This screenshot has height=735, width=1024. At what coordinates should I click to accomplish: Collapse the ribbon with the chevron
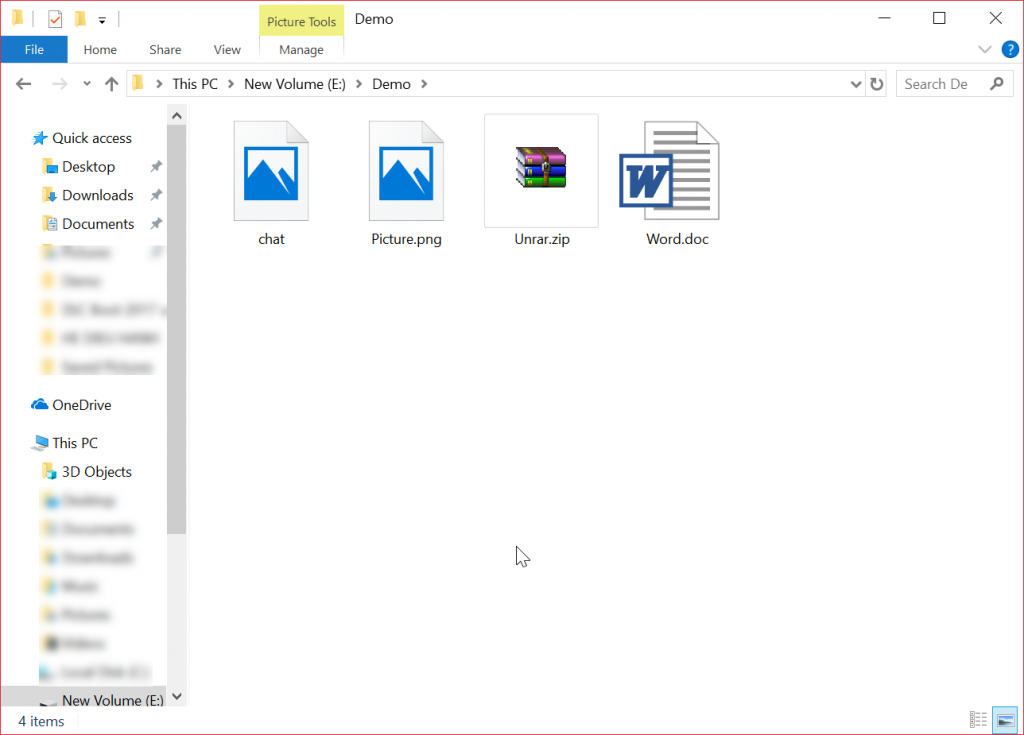pyautogui.click(x=985, y=49)
